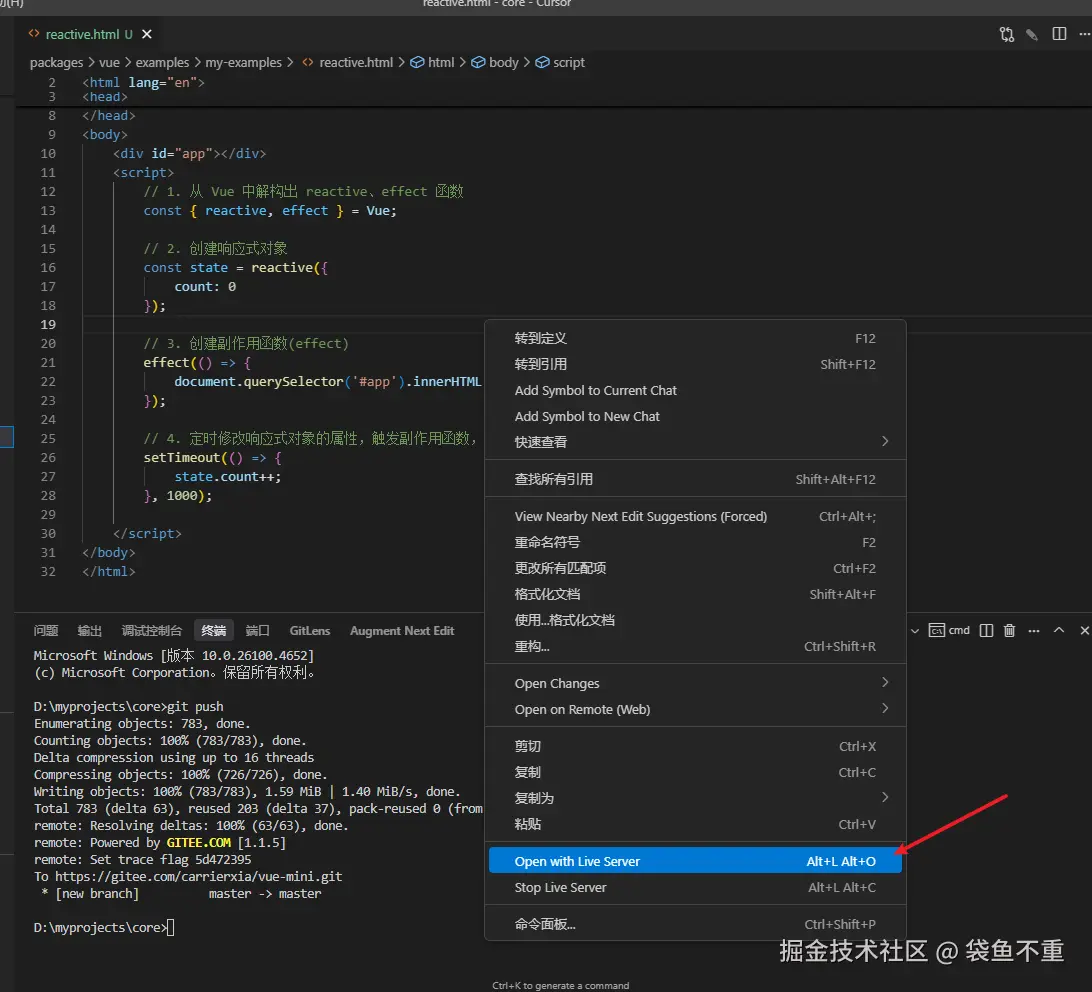Image resolution: width=1092 pixels, height=992 pixels.
Task: Maximize the terminal panel with up chevron
Action: point(1060,630)
